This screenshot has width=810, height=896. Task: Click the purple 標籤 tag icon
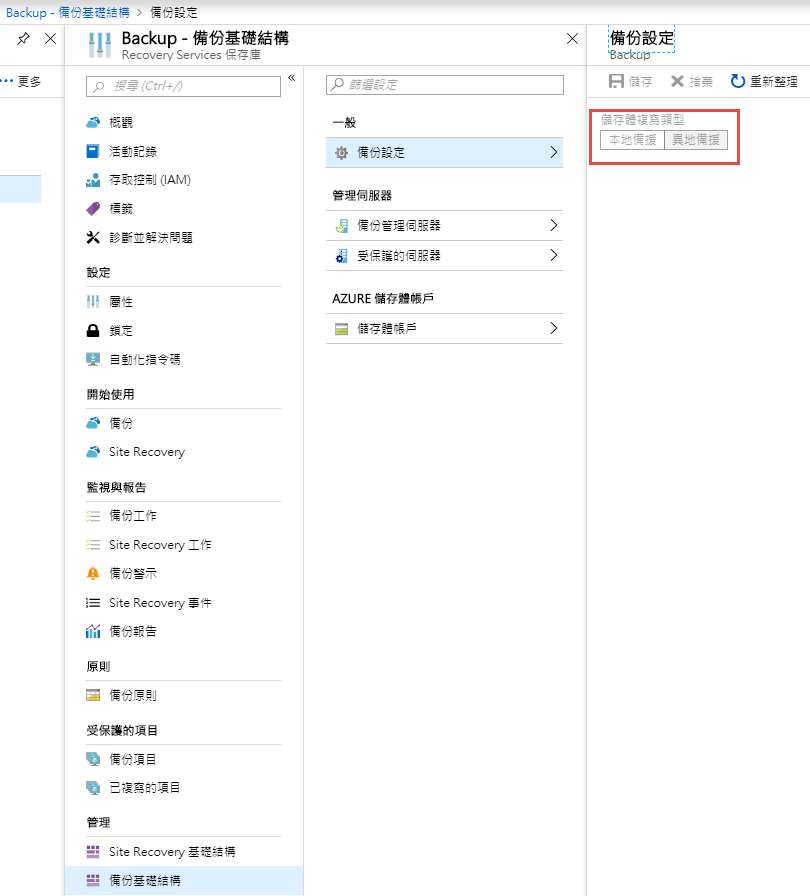(x=93, y=209)
